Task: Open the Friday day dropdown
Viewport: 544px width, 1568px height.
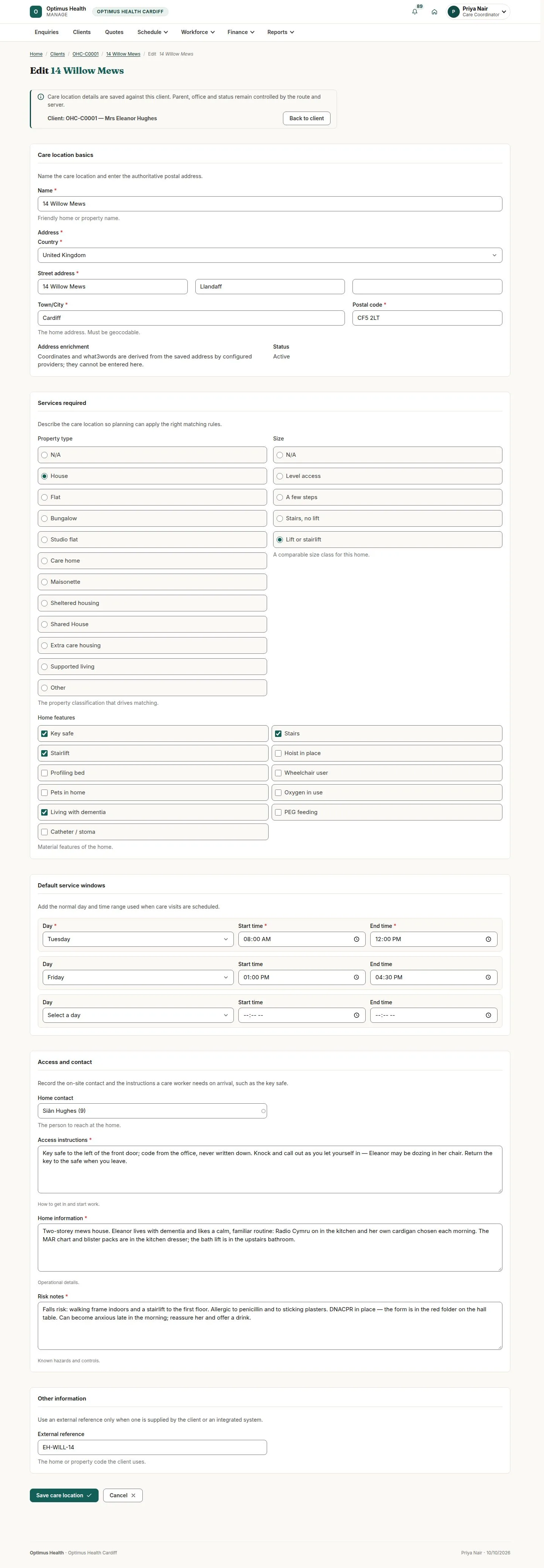Action: coord(138,977)
